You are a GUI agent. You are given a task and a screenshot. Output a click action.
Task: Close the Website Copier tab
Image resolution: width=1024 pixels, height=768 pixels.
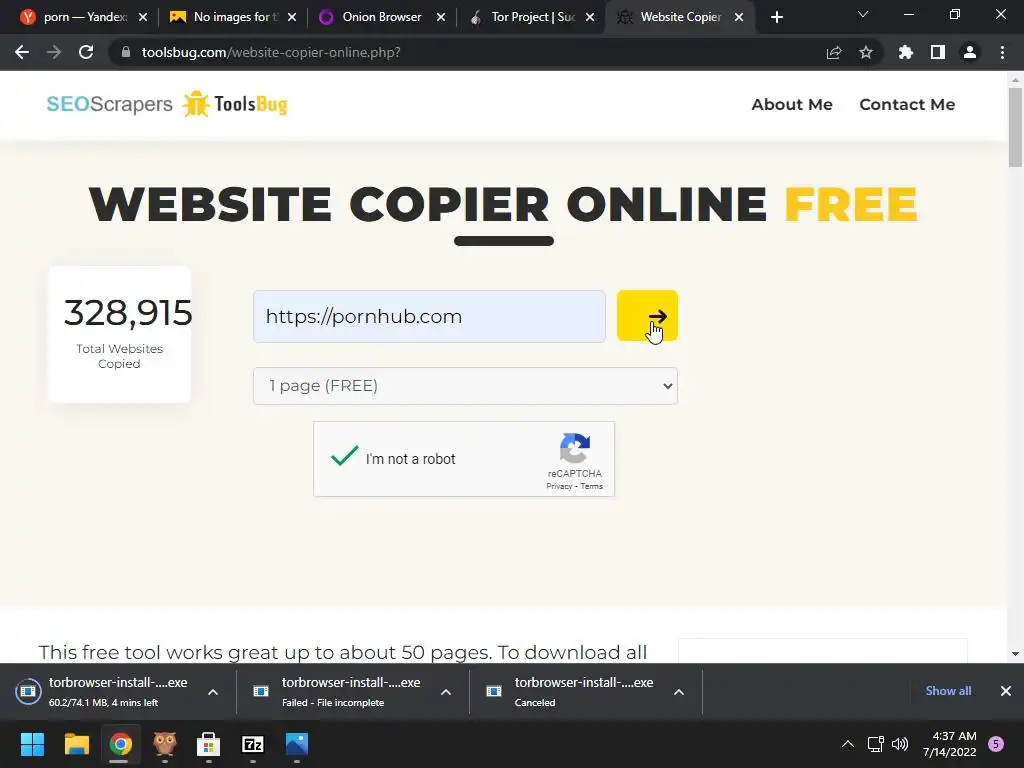pos(739,17)
